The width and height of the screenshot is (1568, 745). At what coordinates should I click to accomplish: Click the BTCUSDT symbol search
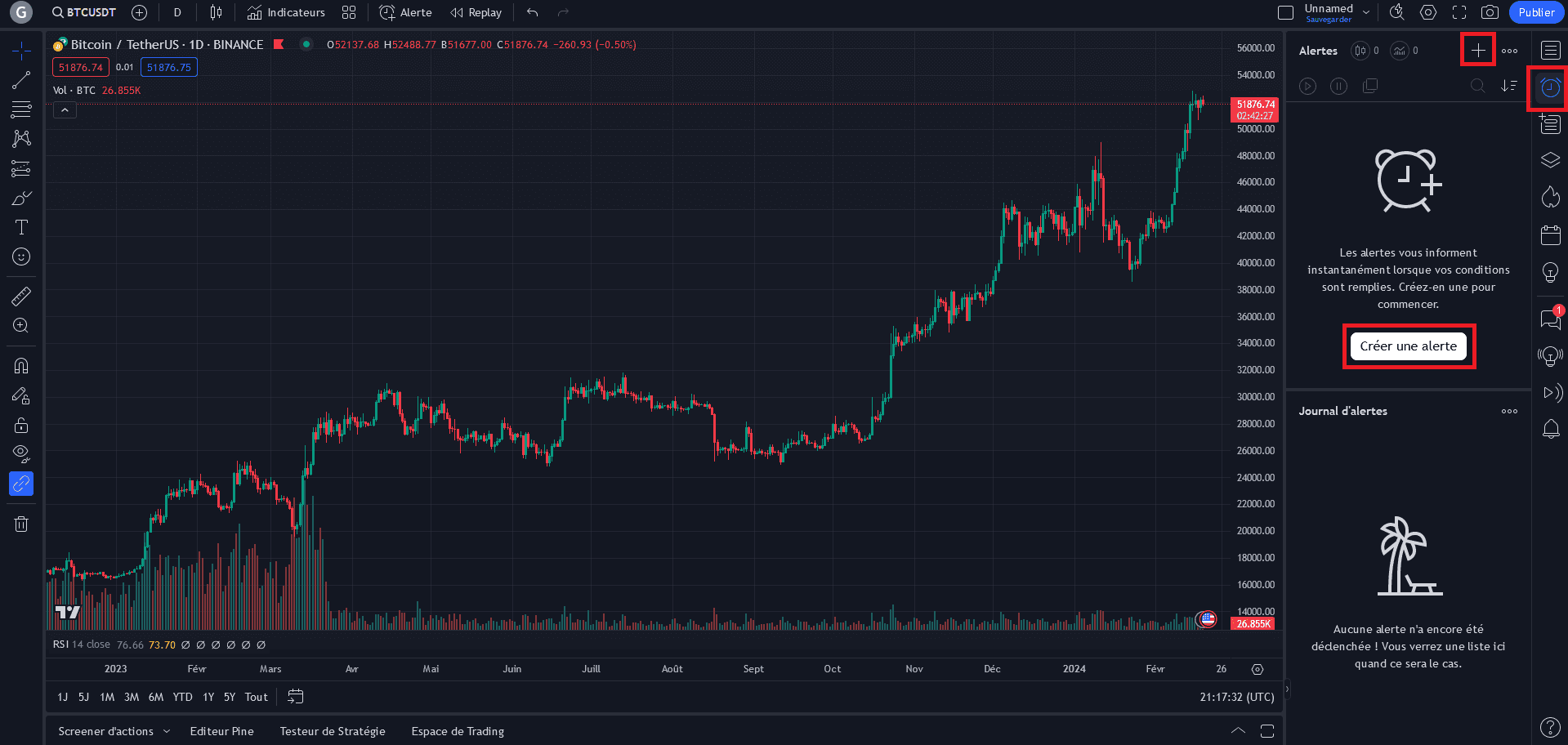(83, 12)
